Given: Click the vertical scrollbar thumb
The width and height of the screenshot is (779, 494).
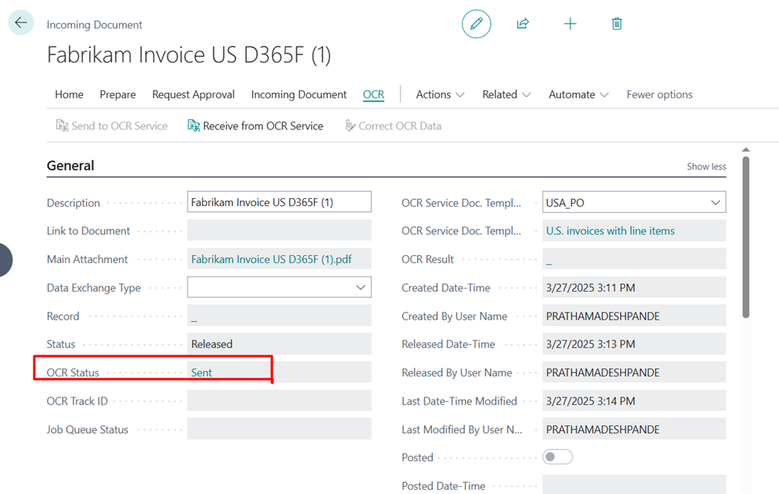Looking at the screenshot, I should click(745, 237).
